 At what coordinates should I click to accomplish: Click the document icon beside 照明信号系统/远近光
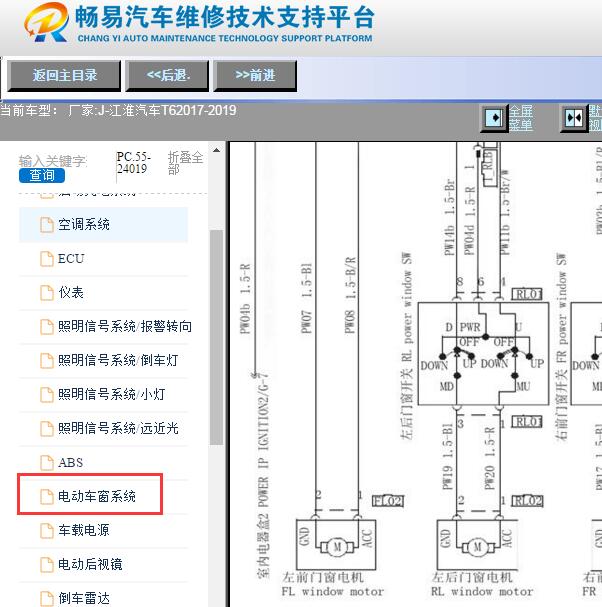point(47,429)
